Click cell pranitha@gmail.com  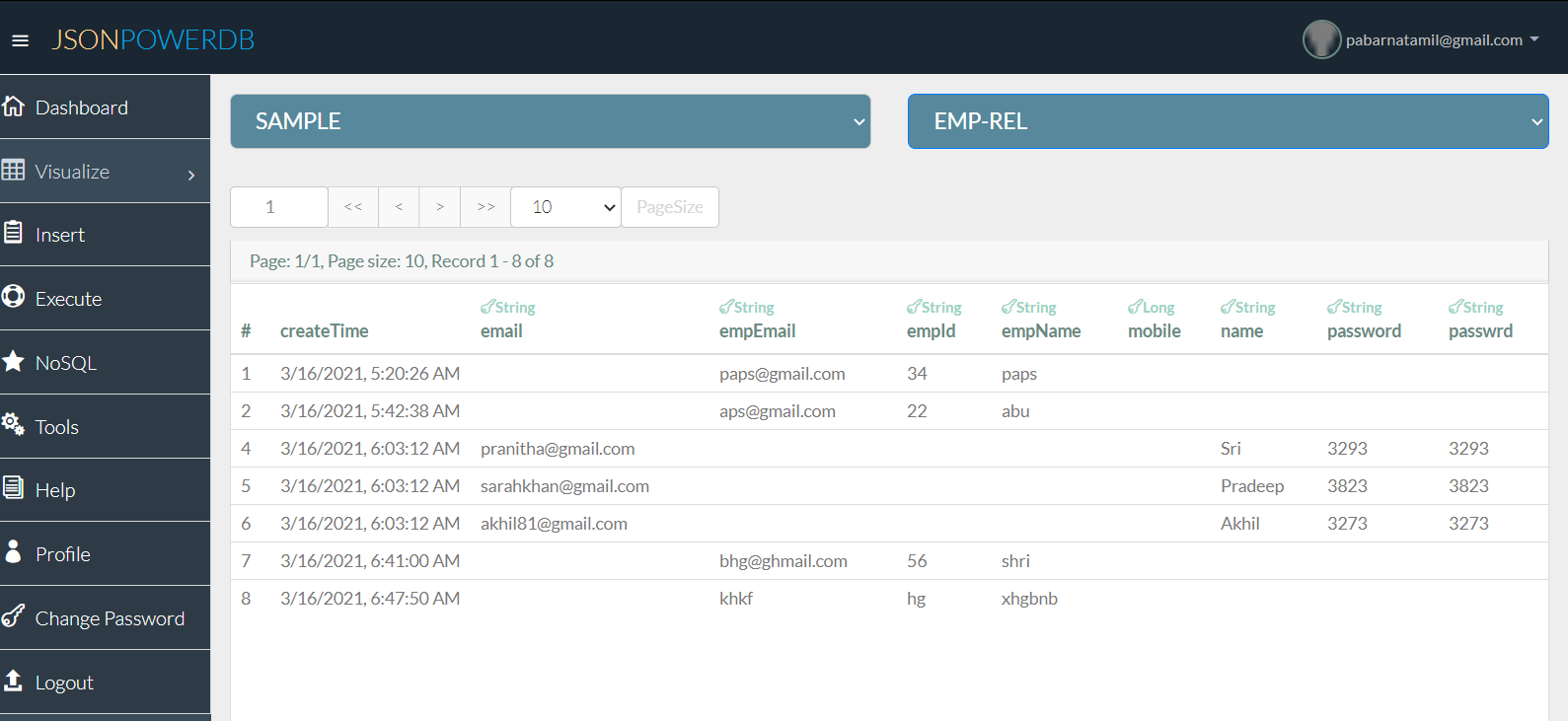click(558, 449)
